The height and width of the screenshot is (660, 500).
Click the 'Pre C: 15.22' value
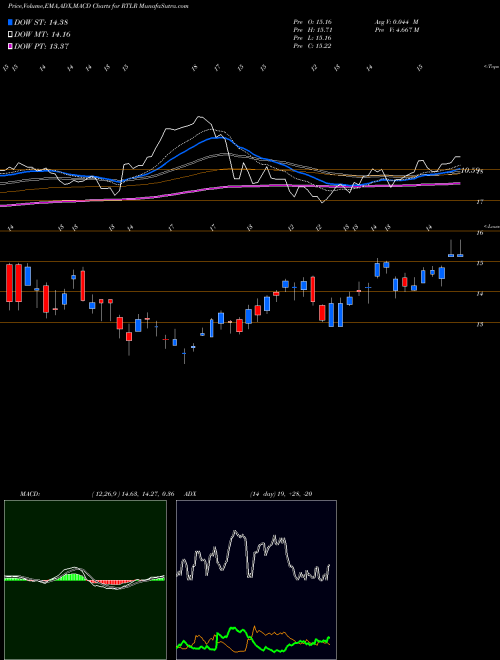point(312,46)
